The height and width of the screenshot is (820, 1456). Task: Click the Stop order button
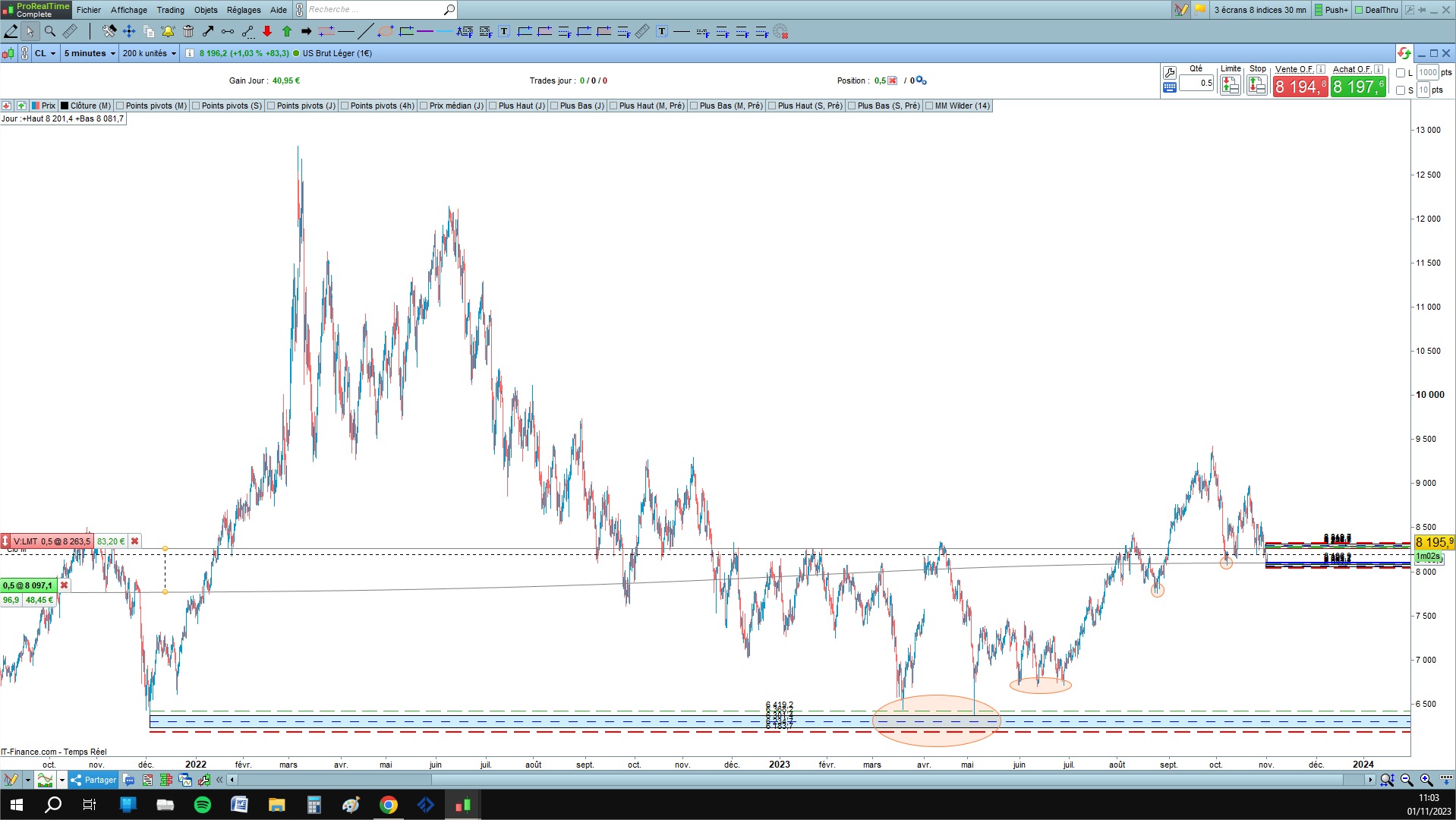(x=1257, y=86)
